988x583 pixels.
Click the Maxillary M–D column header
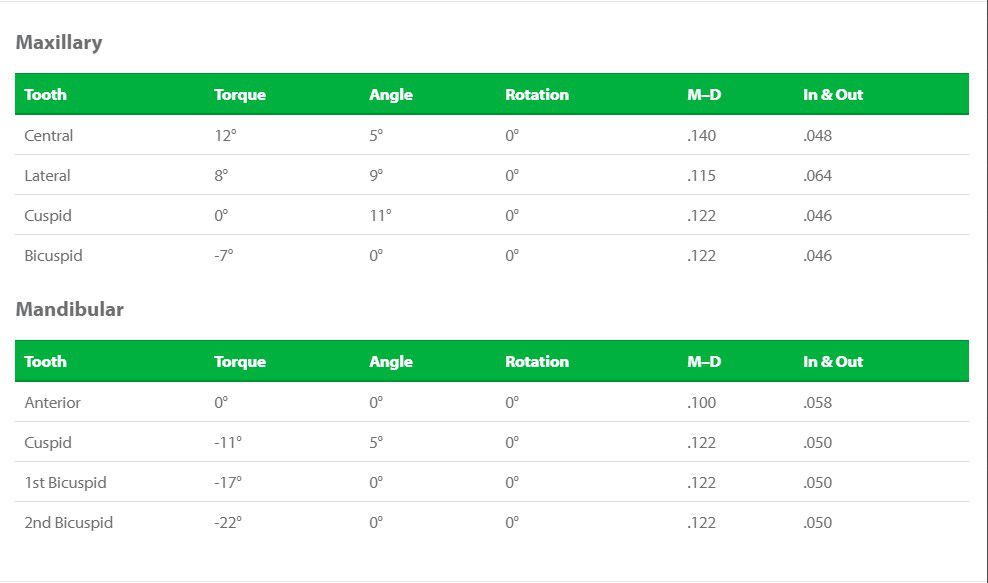point(704,95)
